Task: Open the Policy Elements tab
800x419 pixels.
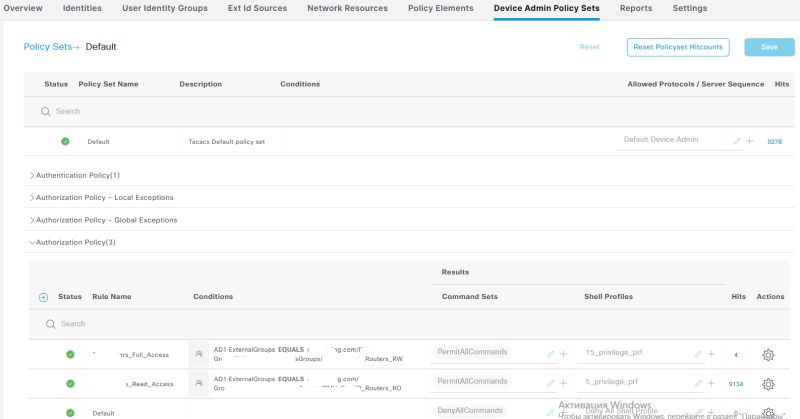Action: pos(441,8)
